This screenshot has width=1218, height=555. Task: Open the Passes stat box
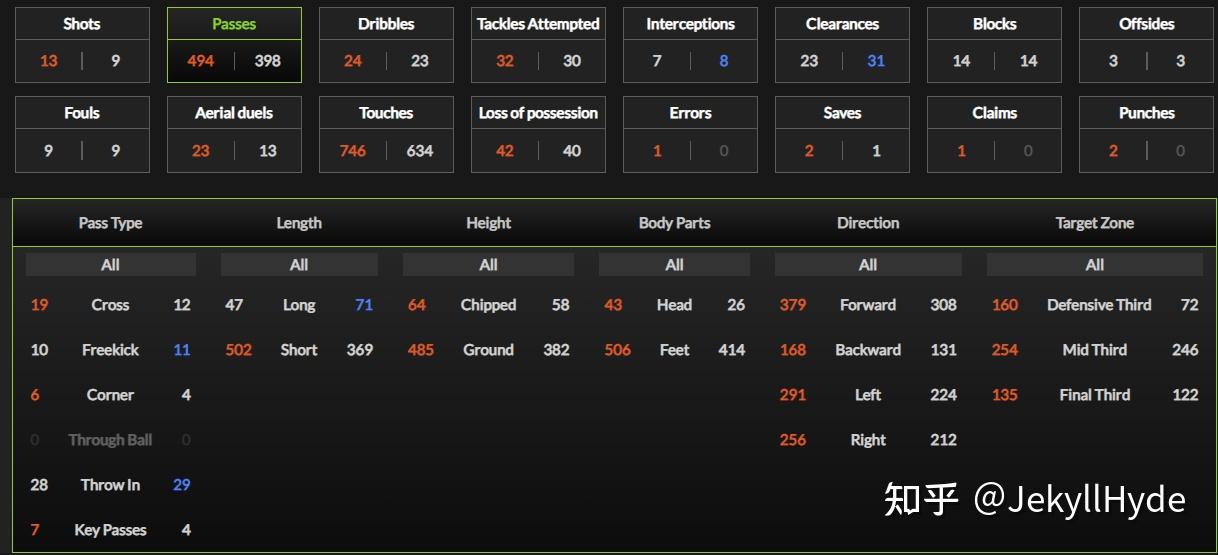click(x=234, y=45)
